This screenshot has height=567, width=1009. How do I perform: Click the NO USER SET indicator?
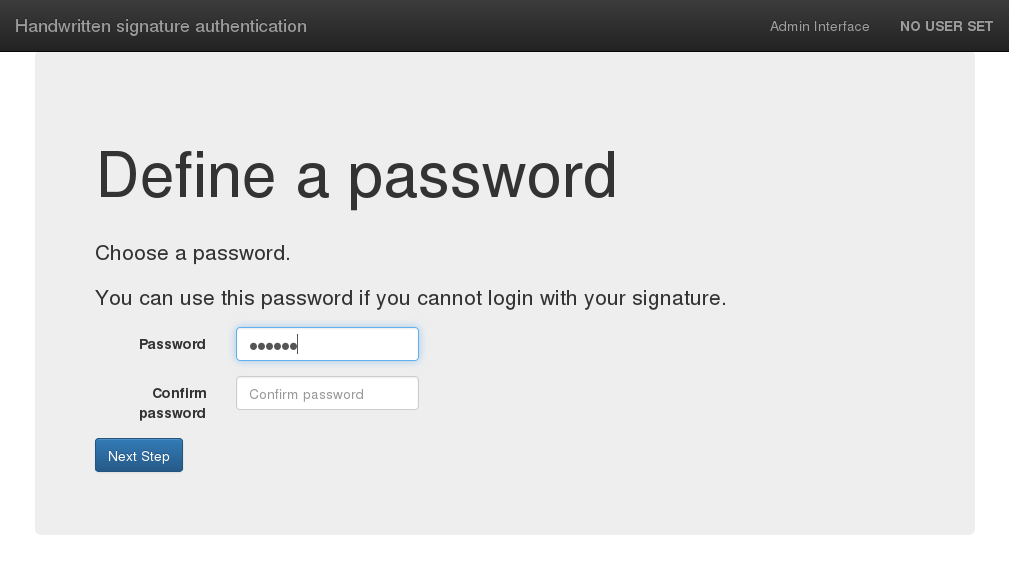click(946, 26)
